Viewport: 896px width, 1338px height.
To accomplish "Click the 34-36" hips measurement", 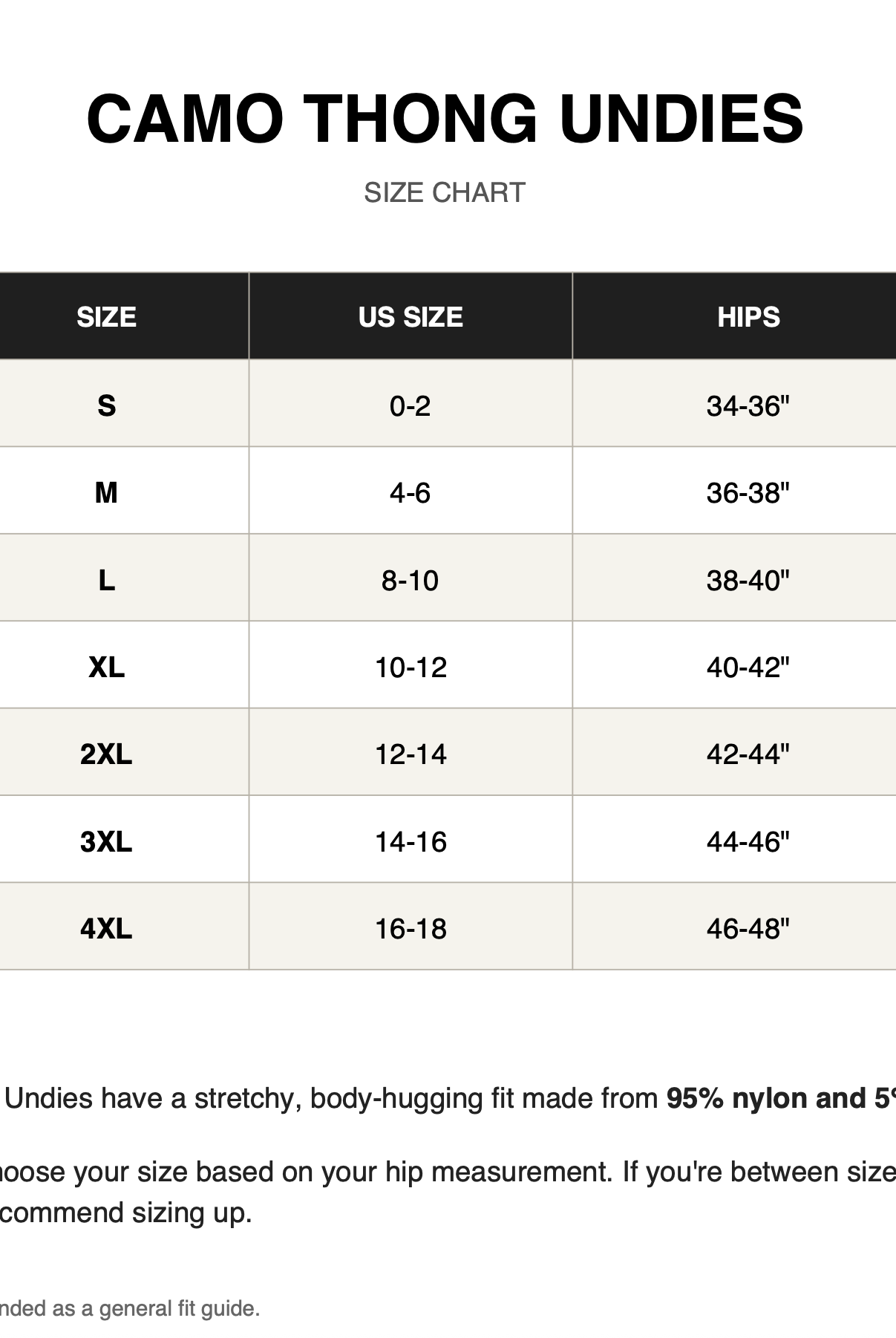I will tap(748, 405).
